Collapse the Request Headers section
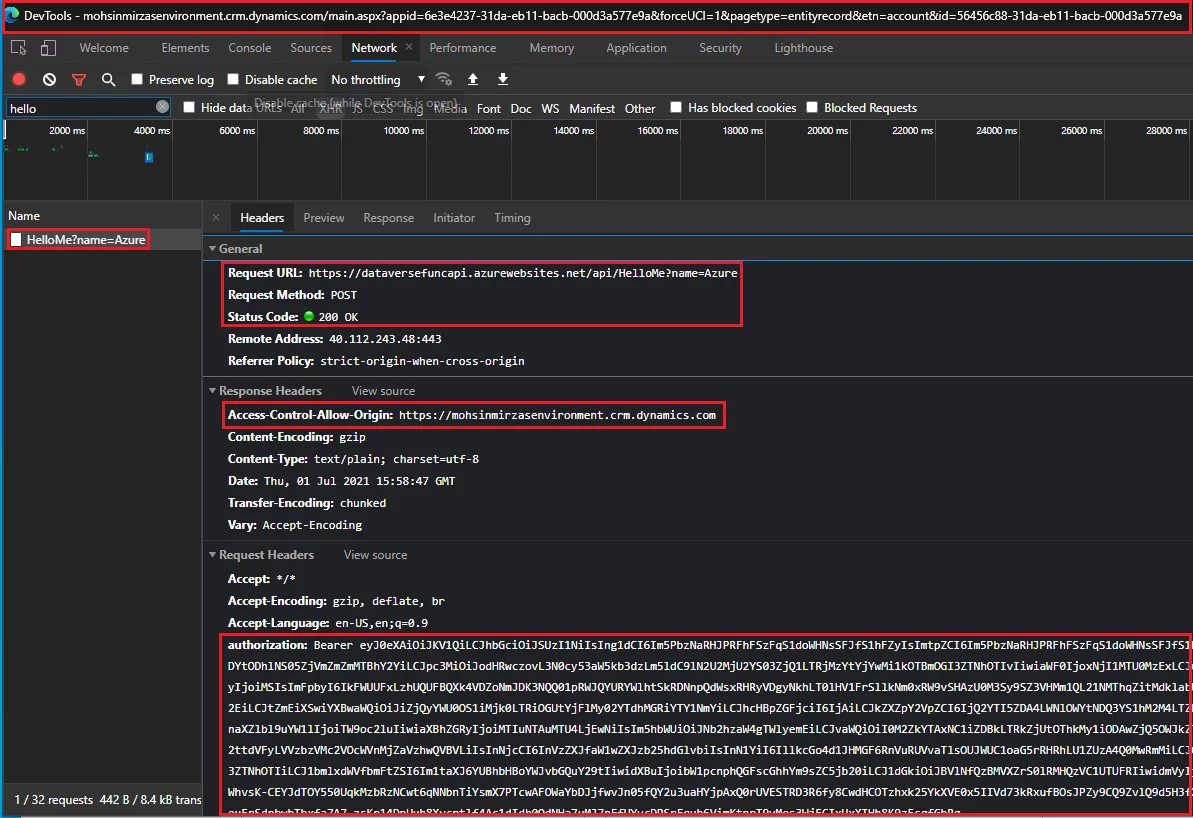1193x818 pixels. (213, 555)
